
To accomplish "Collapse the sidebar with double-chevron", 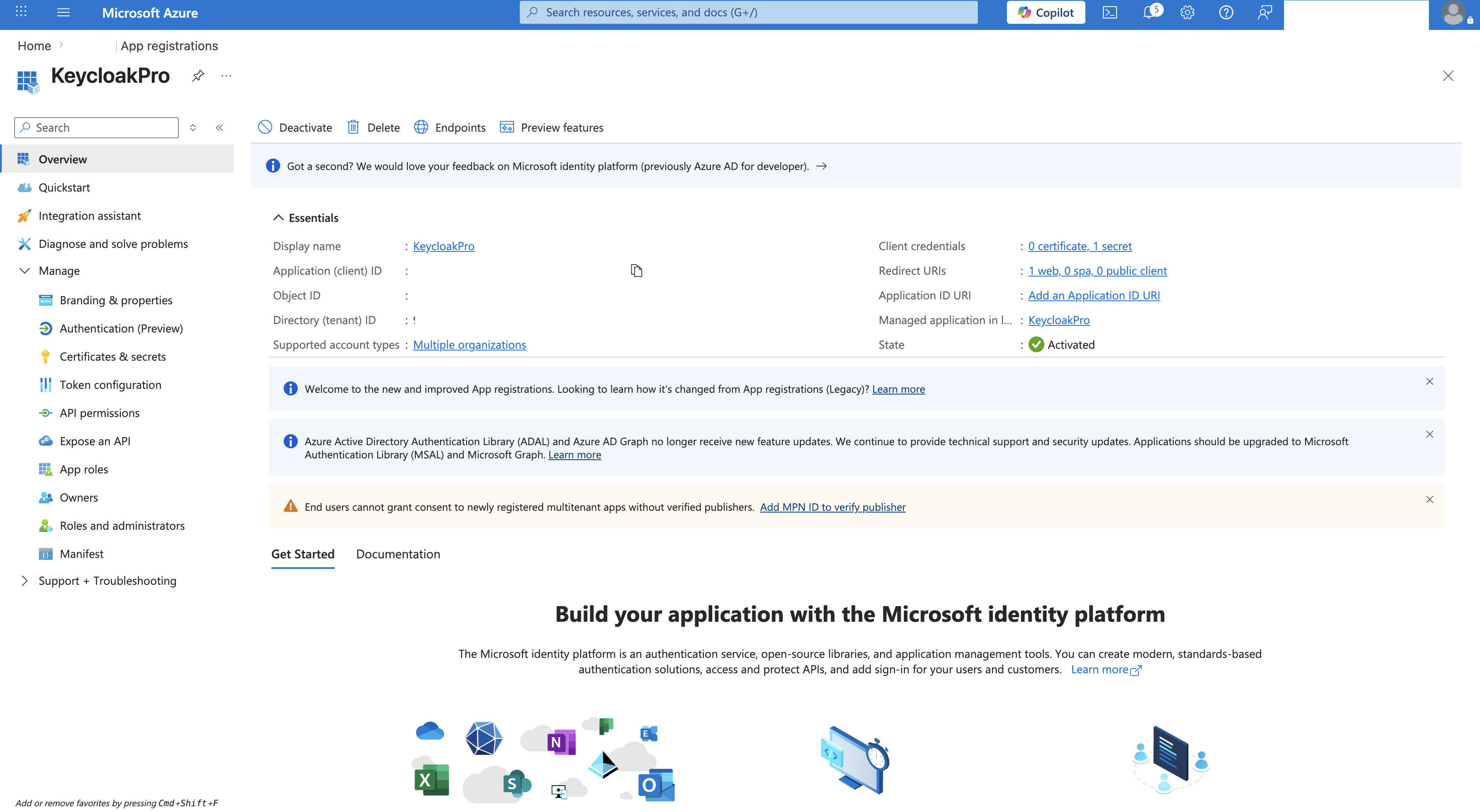I will (219, 128).
